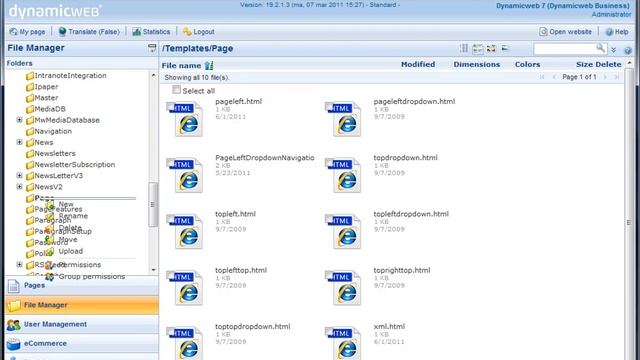The height and width of the screenshot is (360, 640).
Task: Click the sort icon next to File name
Action: point(209,65)
